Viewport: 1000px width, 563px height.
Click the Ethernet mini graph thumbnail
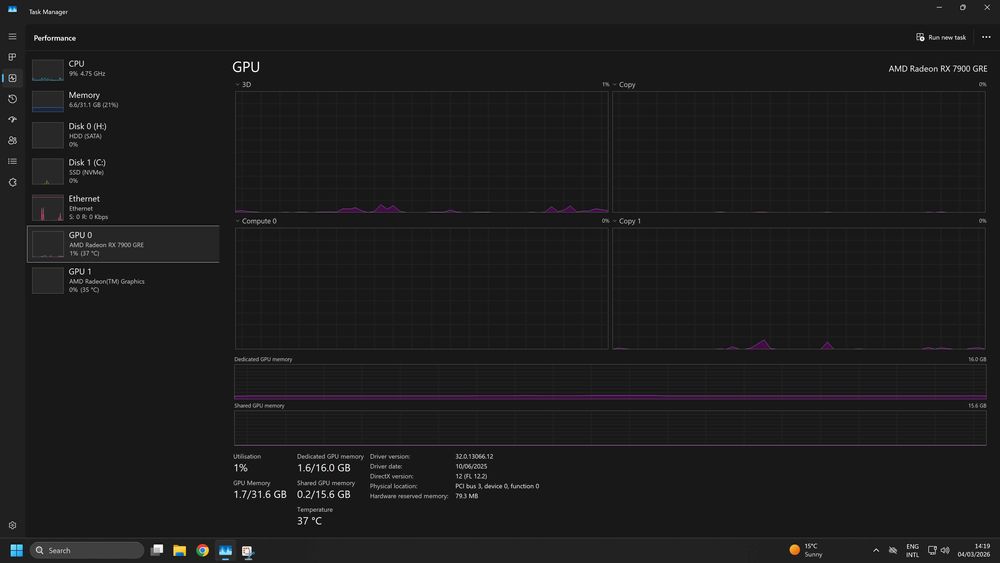(48, 208)
